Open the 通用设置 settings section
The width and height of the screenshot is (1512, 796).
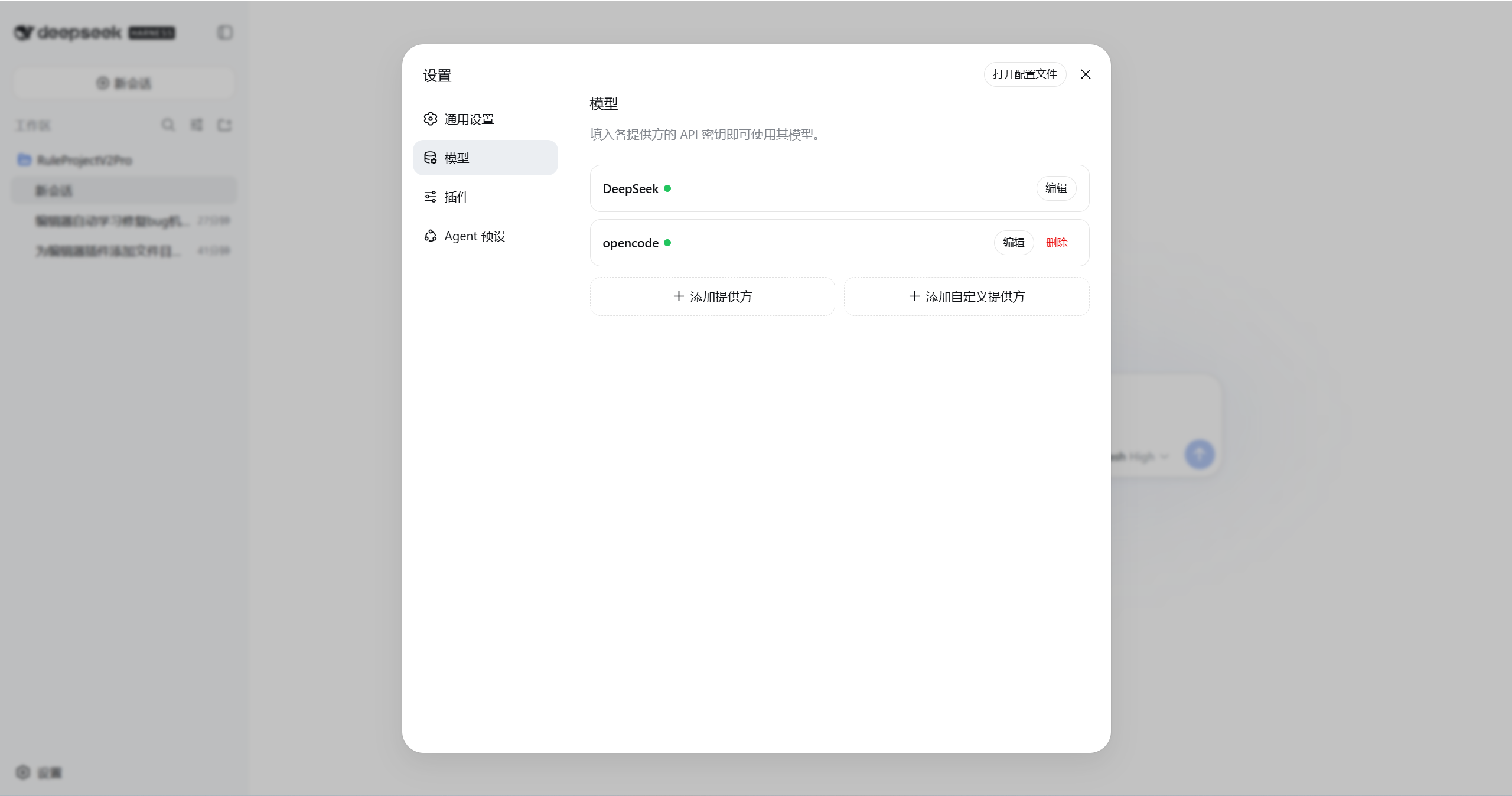pyautogui.click(x=485, y=119)
